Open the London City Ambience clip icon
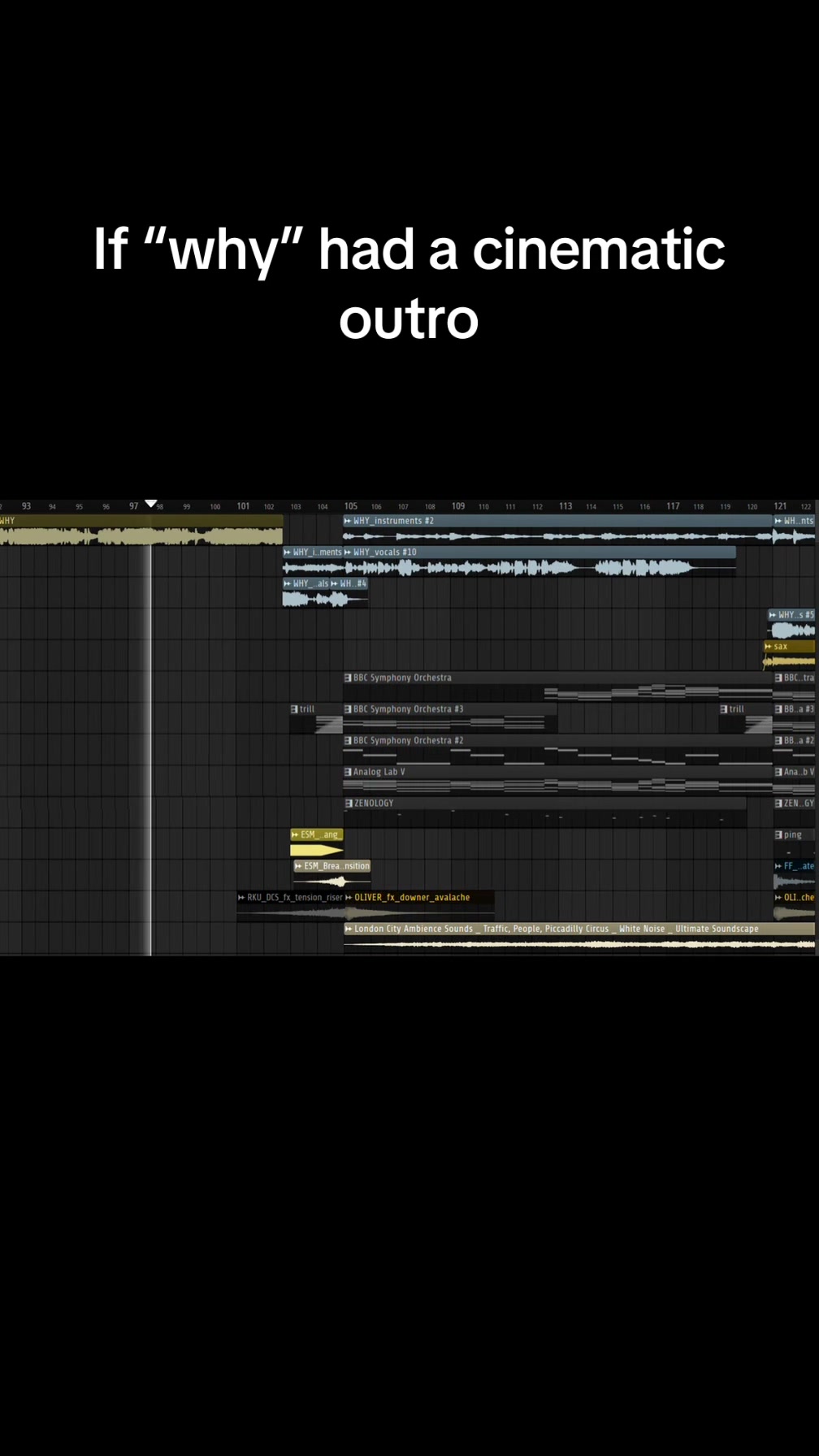Image resolution: width=819 pixels, height=1456 pixels. [349, 929]
